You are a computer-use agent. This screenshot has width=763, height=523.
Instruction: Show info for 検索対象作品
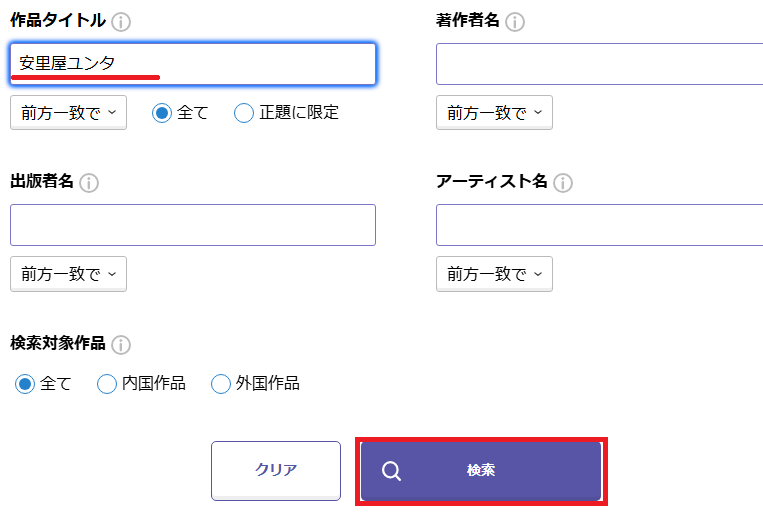coord(121,344)
